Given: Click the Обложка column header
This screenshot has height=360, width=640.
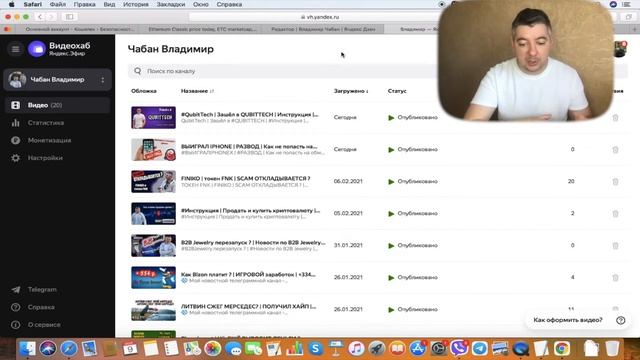Looking at the screenshot, I should [144, 91].
